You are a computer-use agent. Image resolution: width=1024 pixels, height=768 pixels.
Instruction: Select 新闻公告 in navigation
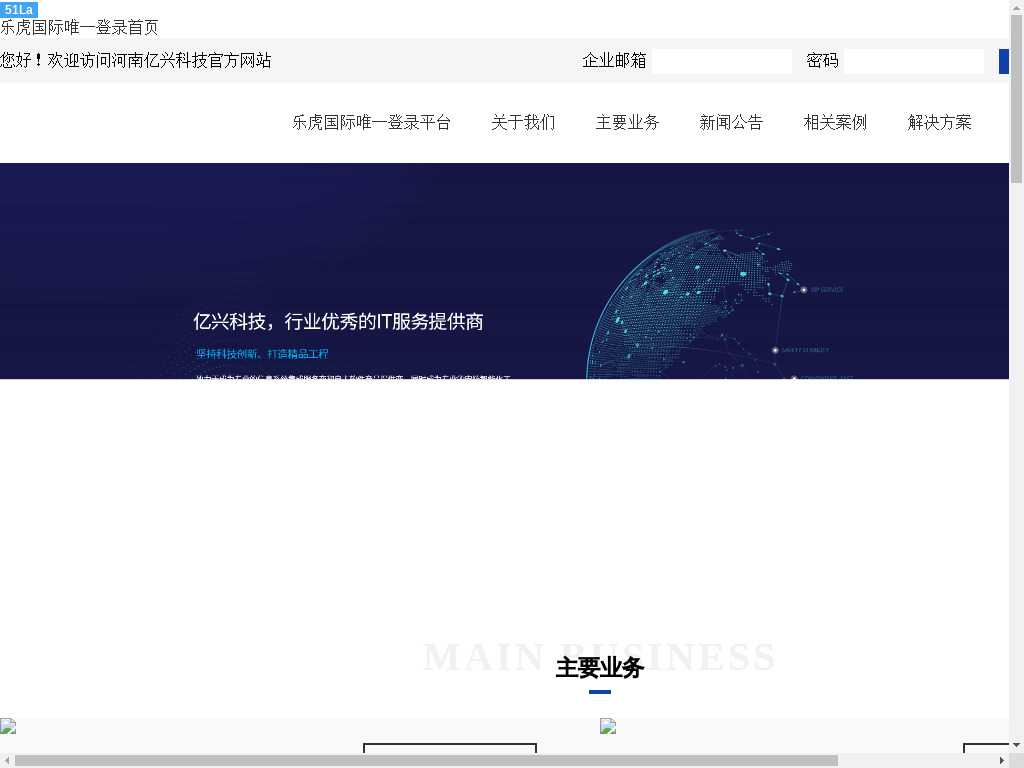[731, 122]
